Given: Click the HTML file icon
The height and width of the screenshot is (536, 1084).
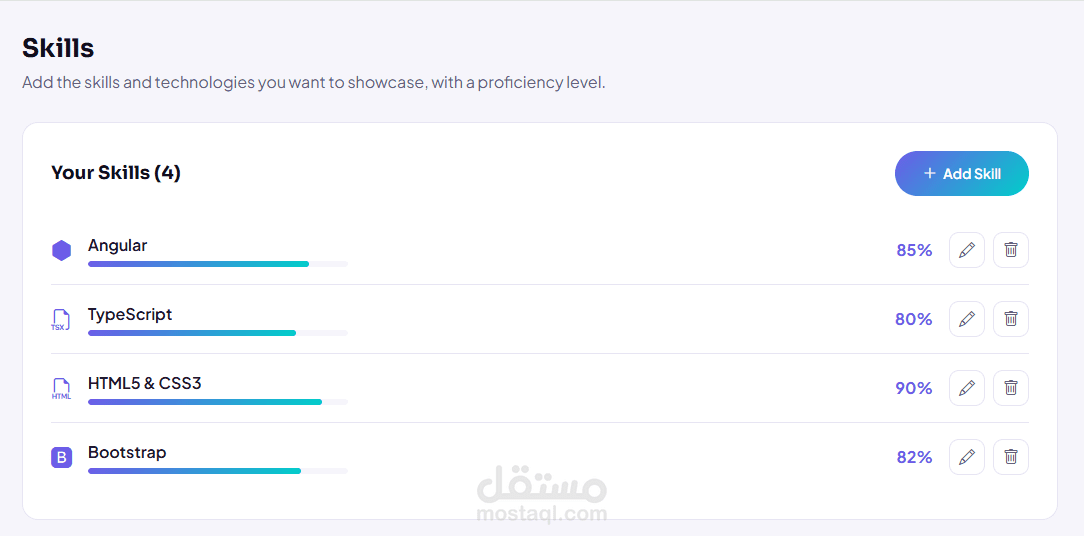Looking at the screenshot, I should coord(61,389).
